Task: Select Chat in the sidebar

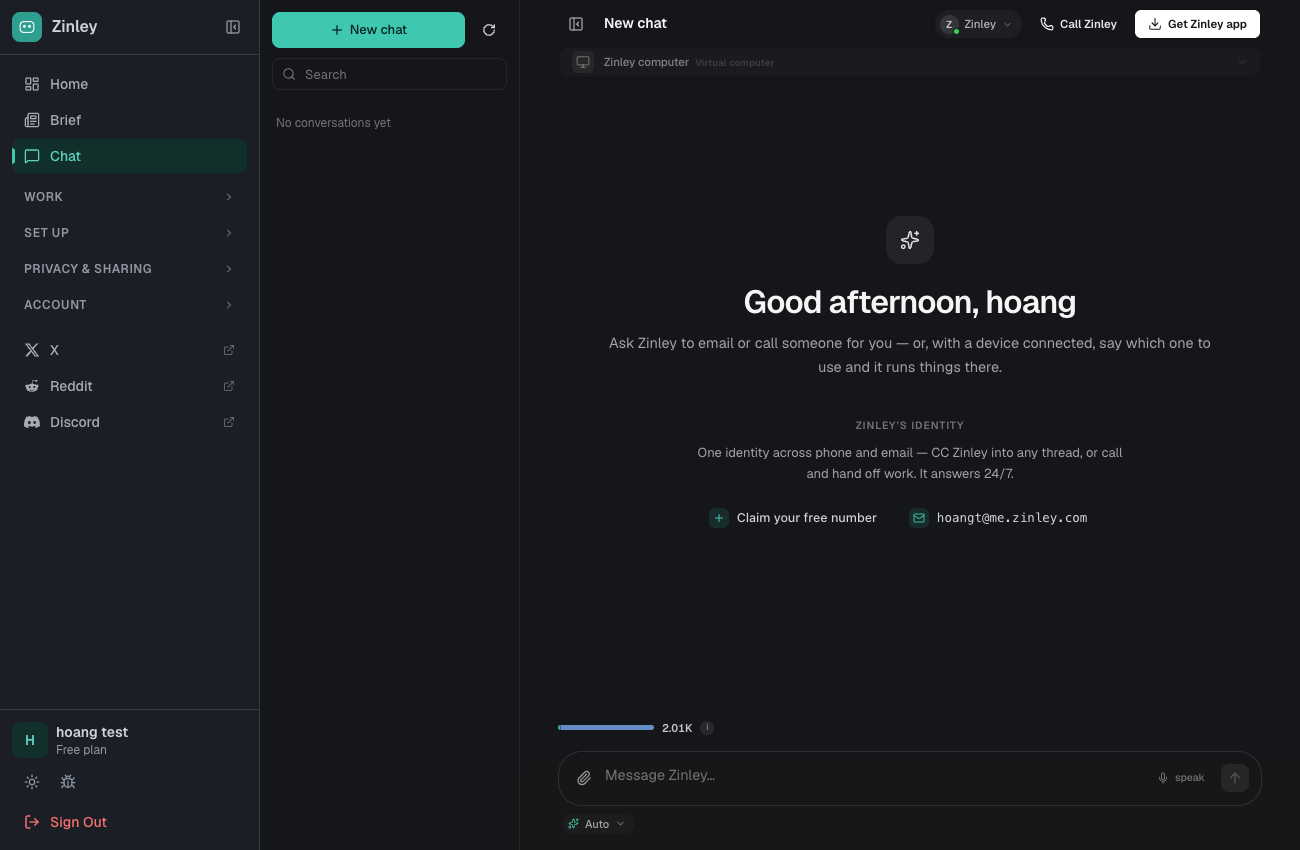Action: click(129, 156)
